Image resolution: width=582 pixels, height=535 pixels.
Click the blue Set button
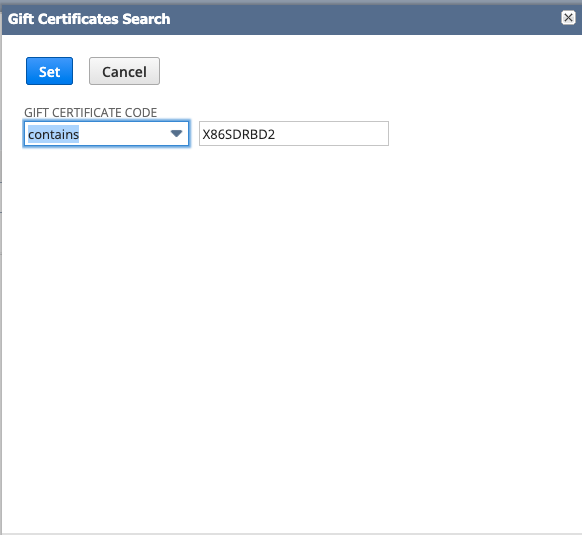click(x=49, y=71)
